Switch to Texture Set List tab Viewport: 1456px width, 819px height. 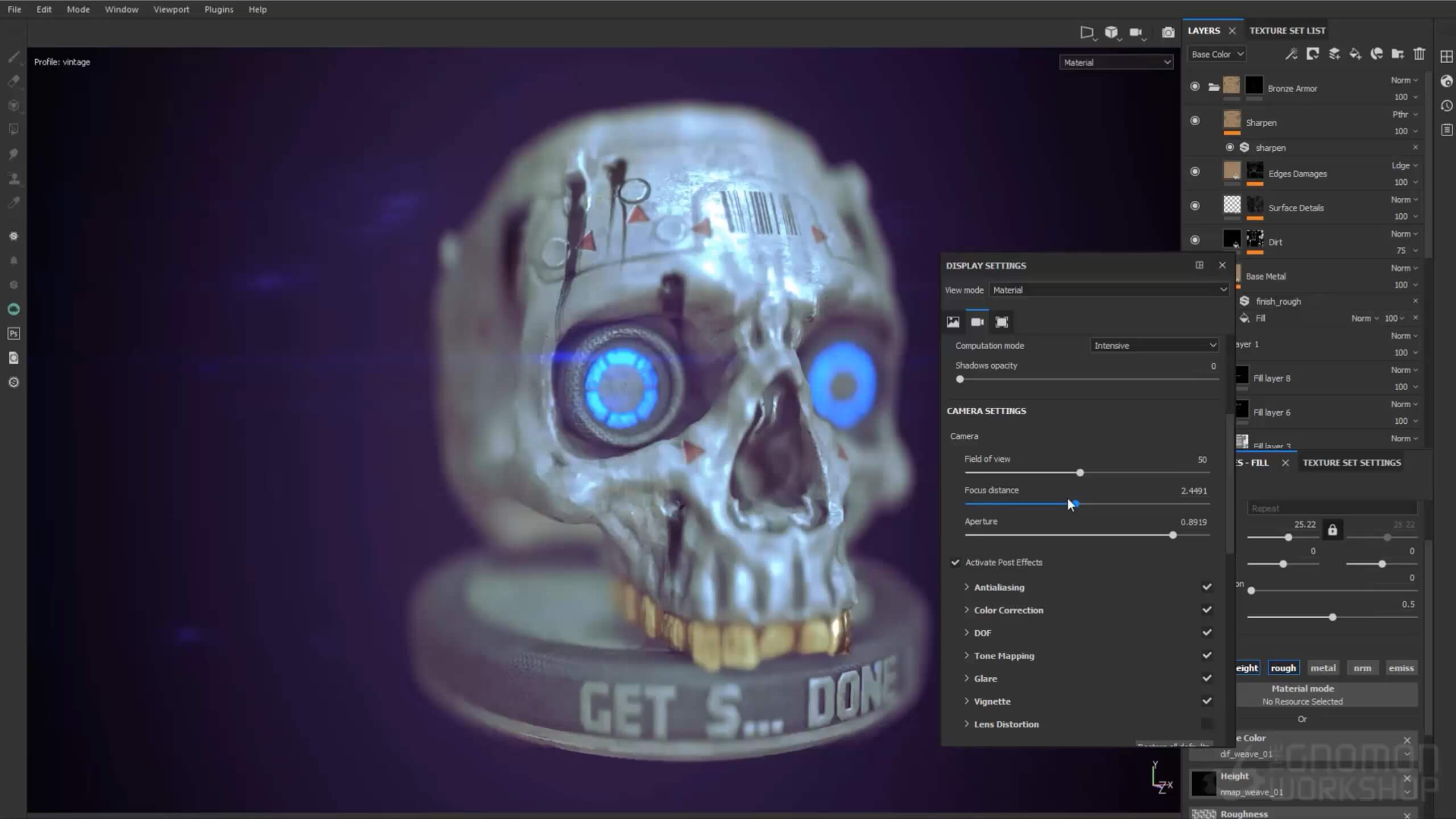(1287, 31)
